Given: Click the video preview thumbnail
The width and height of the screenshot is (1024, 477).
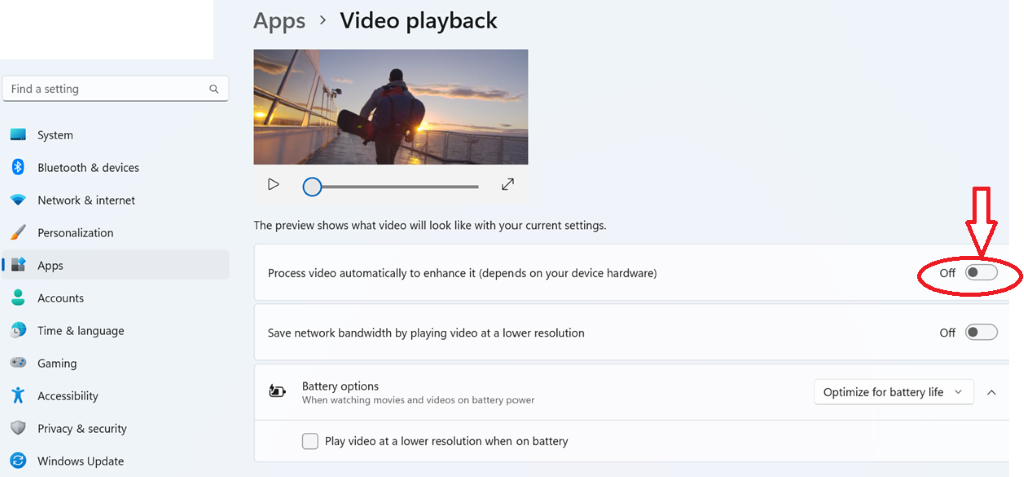Looking at the screenshot, I should click(x=391, y=107).
